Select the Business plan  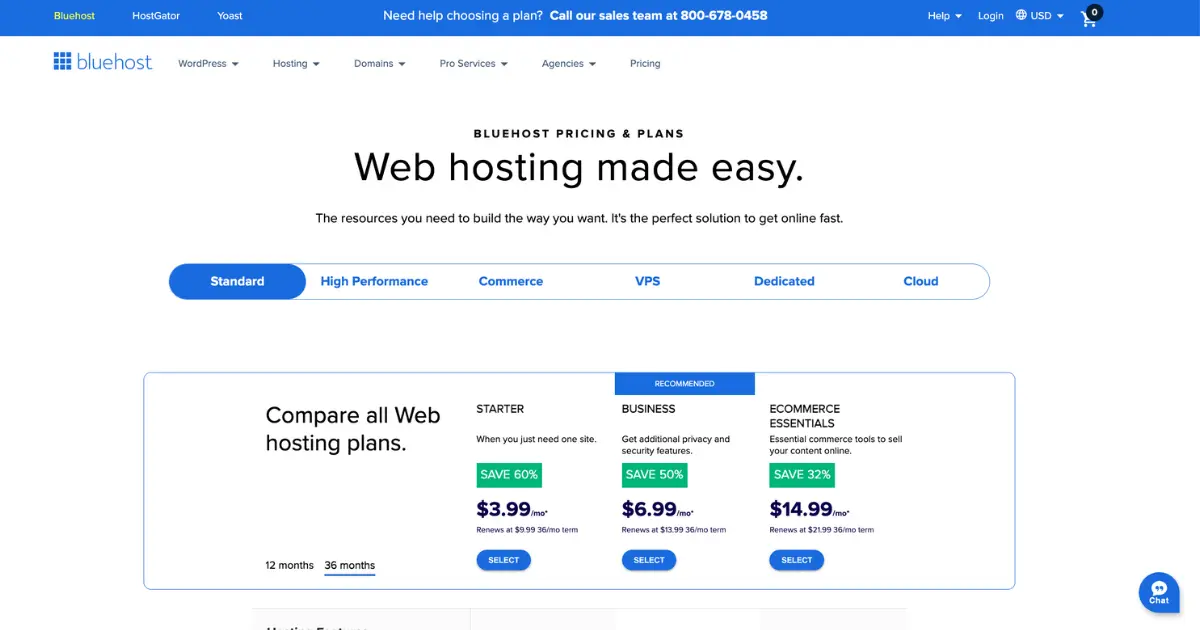[649, 560]
